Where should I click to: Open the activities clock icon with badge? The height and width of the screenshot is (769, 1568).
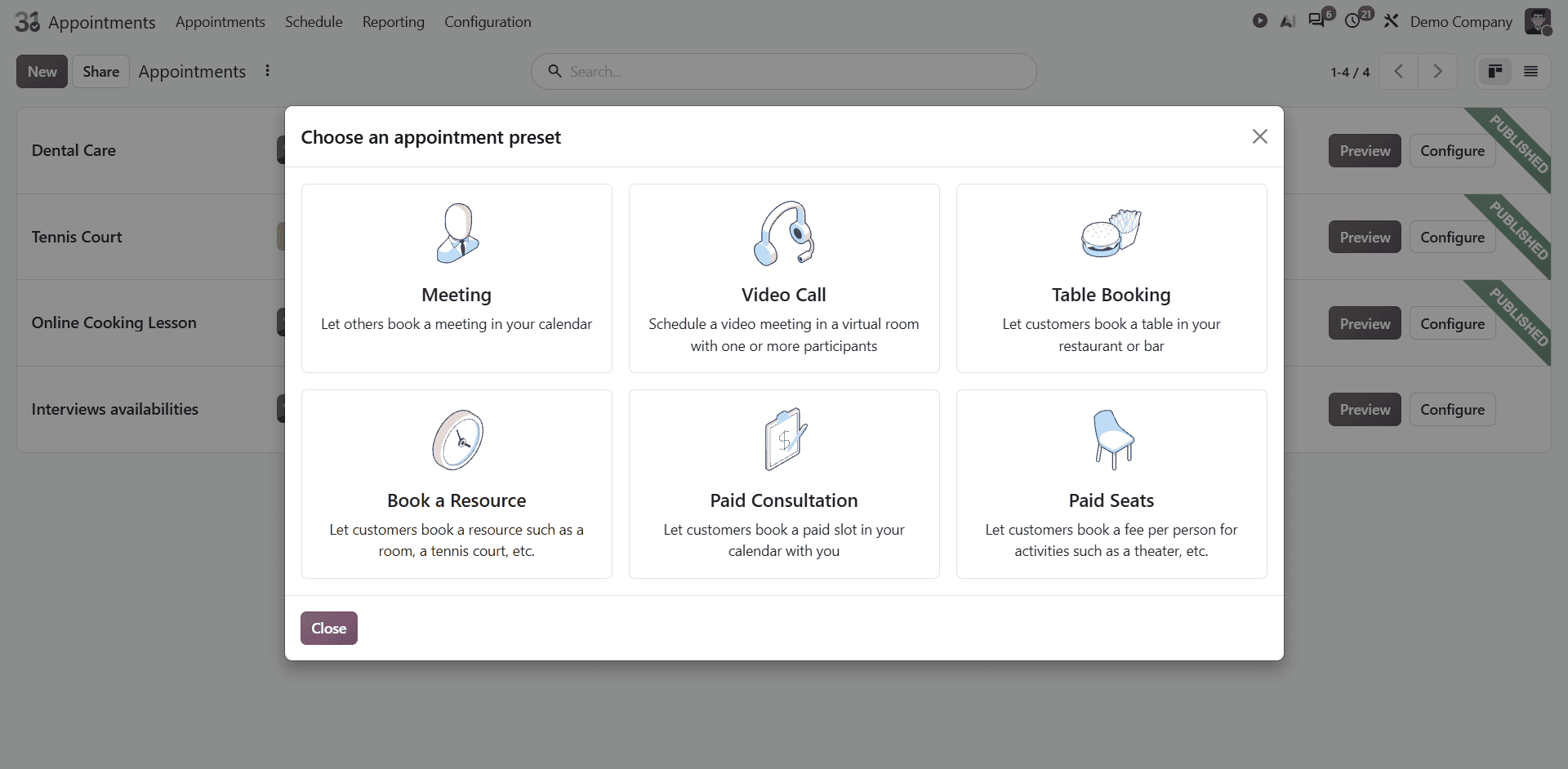(1354, 20)
